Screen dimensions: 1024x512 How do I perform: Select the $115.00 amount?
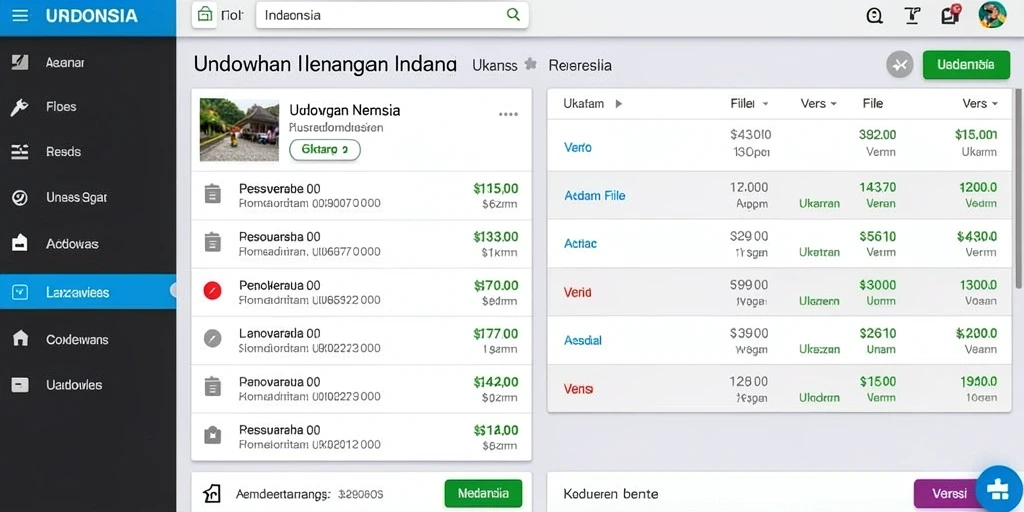pos(496,189)
